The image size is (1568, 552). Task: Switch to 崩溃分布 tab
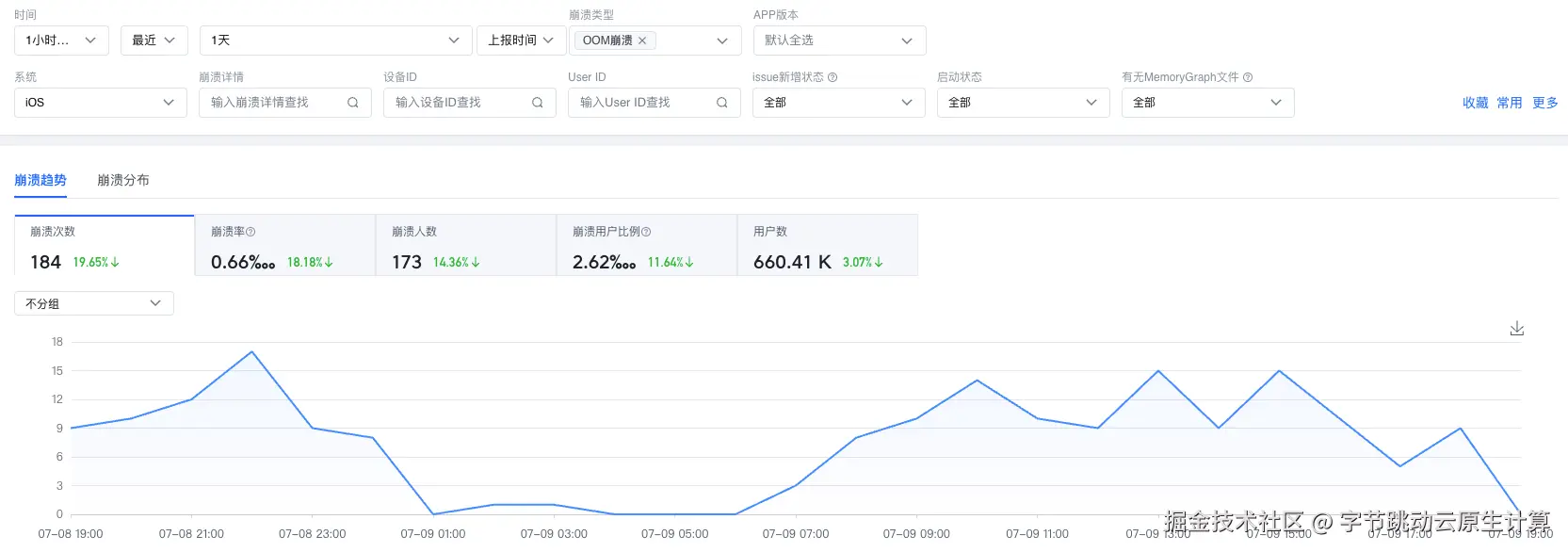(123, 180)
